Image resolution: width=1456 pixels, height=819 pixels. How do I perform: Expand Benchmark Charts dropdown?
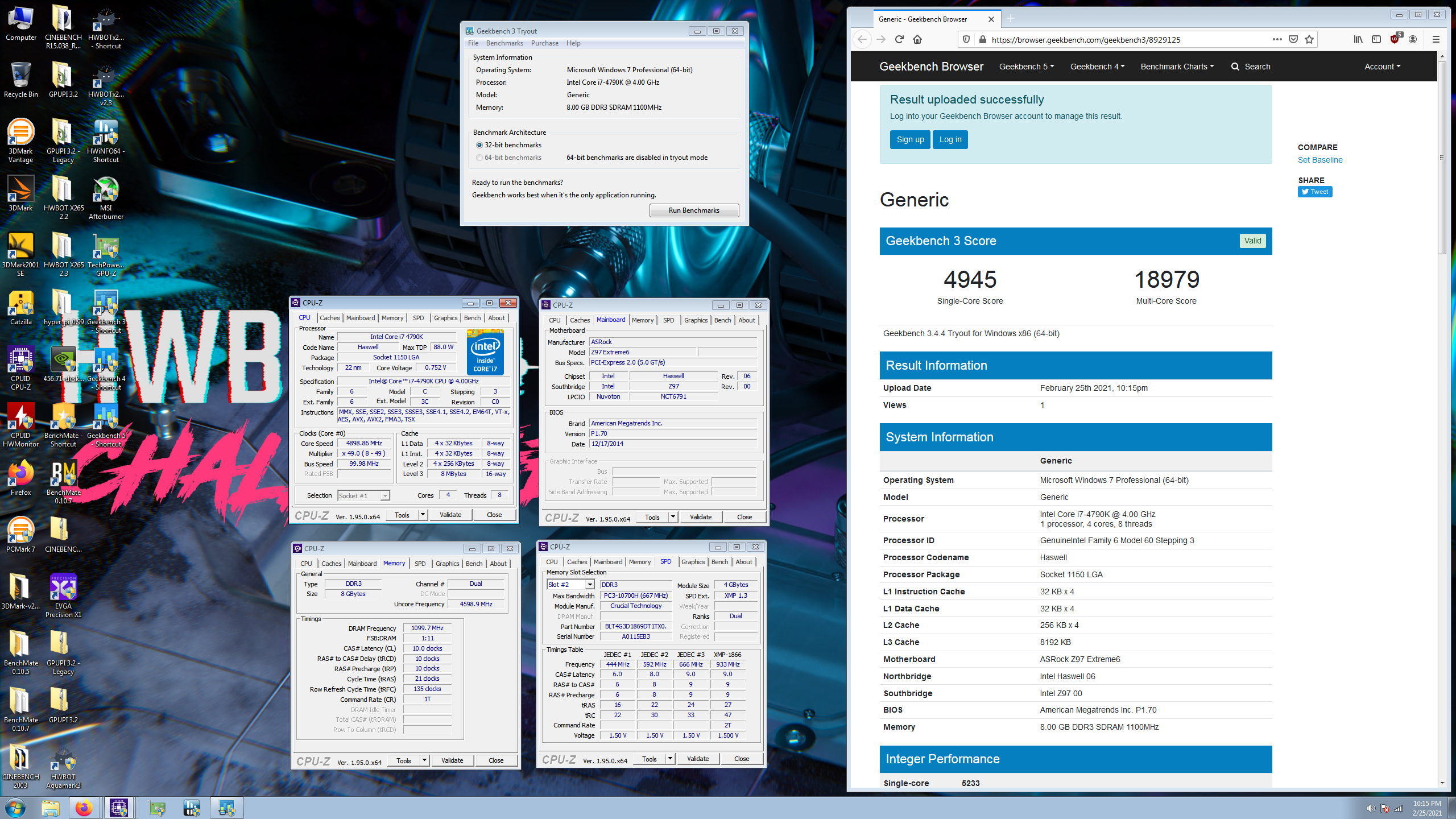click(1177, 67)
